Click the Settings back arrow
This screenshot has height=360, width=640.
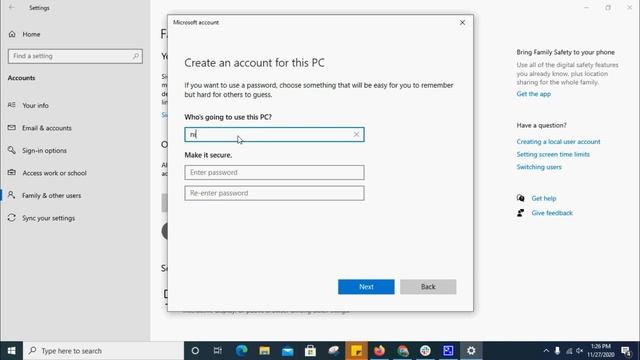point(11,8)
